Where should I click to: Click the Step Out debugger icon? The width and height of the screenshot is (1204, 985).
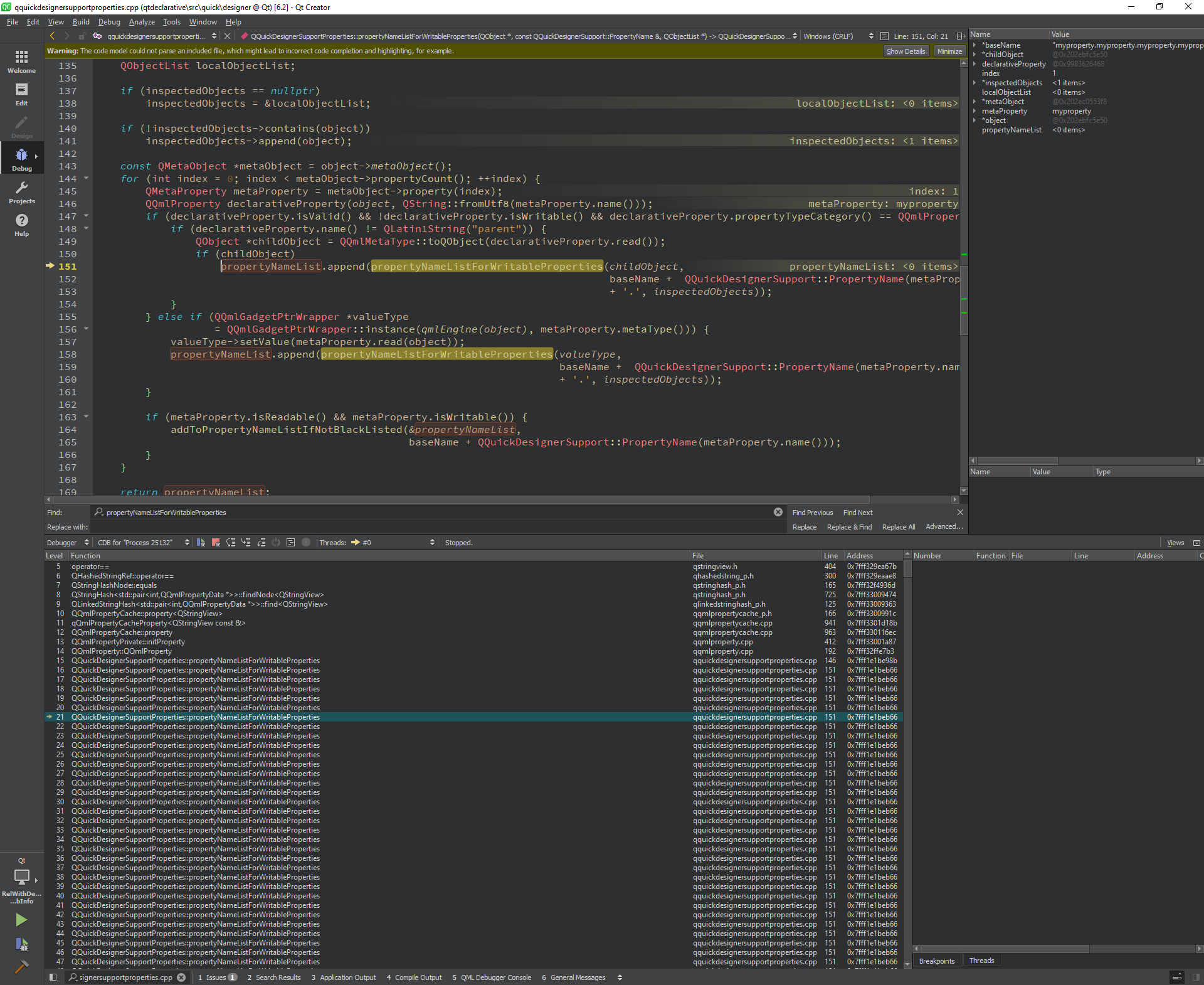click(261, 543)
